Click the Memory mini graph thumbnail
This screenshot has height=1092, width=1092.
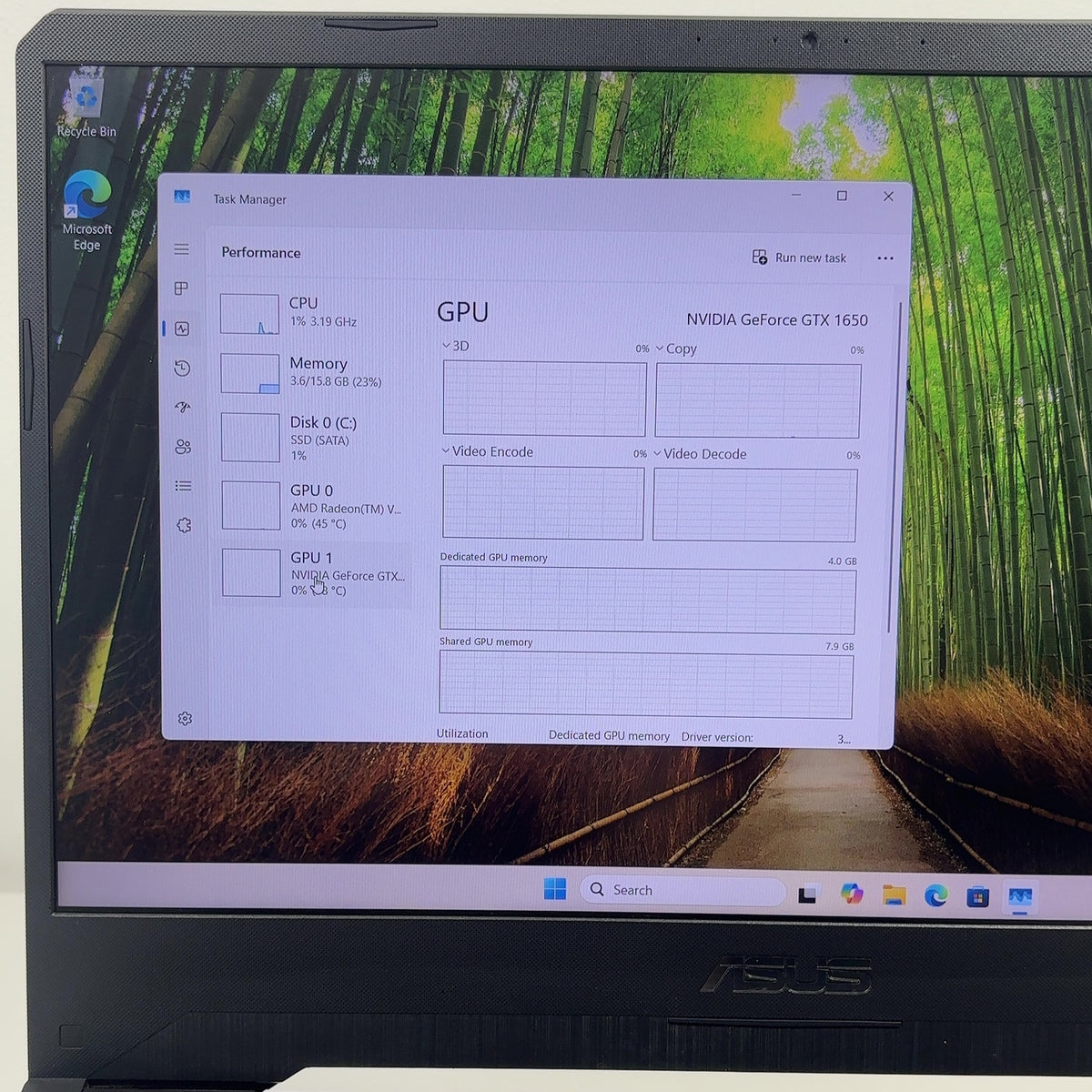[x=250, y=373]
